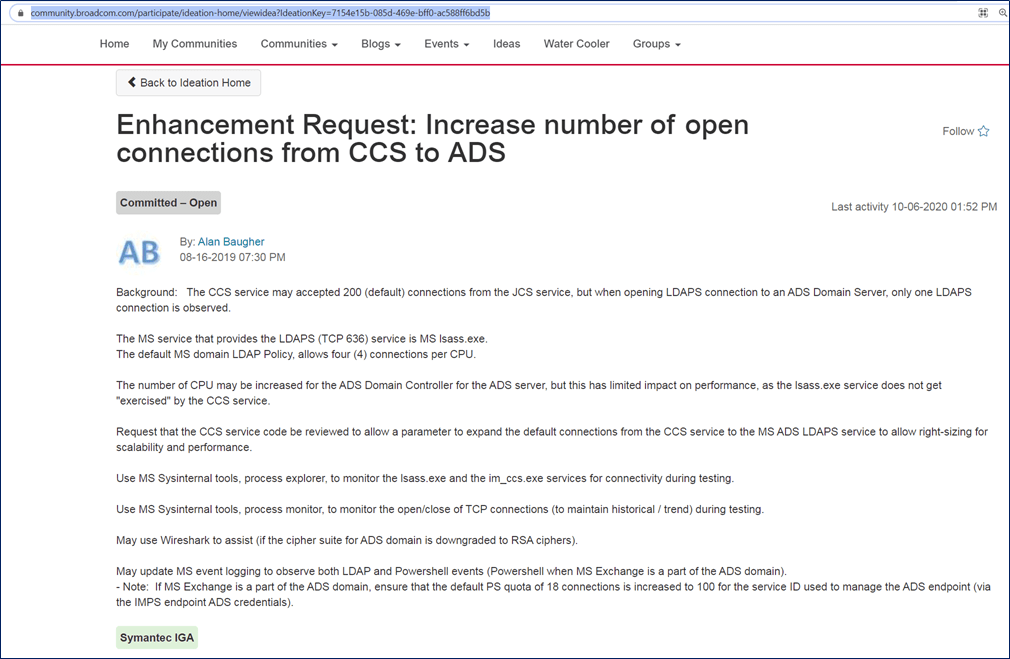The image size is (1010, 659).
Task: Click the Follow star icon
Action: tap(983, 131)
